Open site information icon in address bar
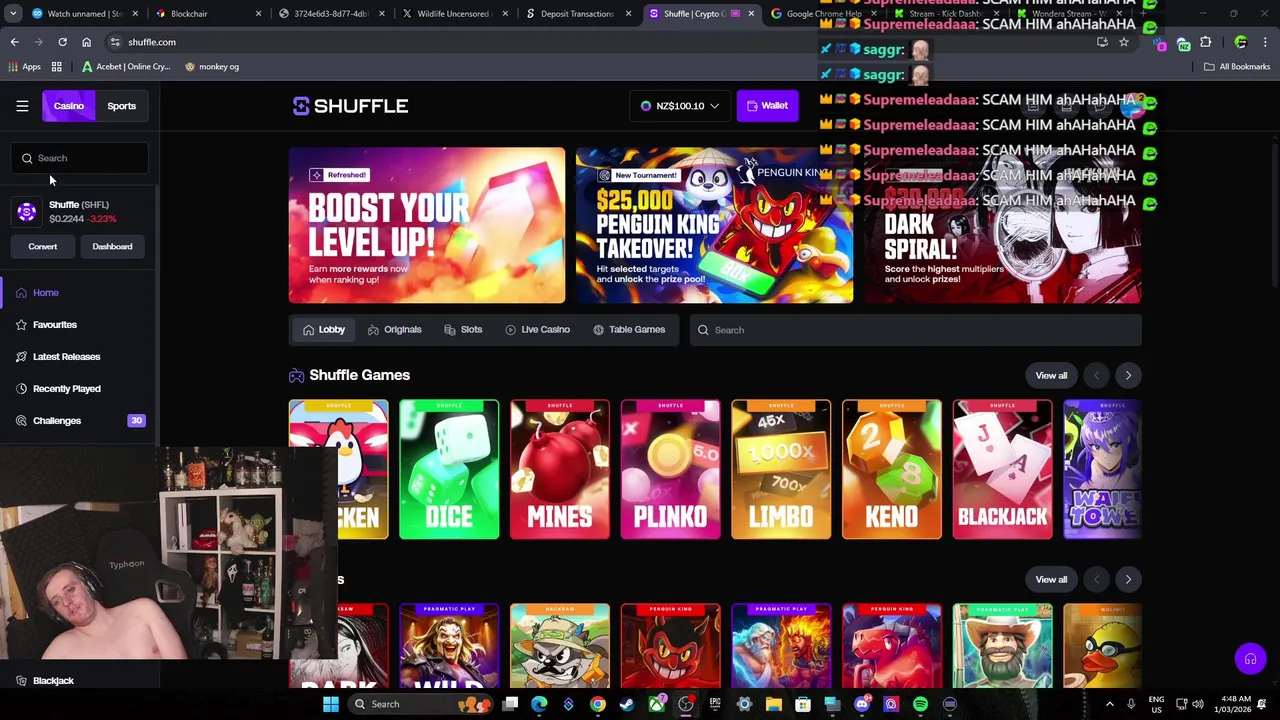The image size is (1280, 720). tap(115, 42)
